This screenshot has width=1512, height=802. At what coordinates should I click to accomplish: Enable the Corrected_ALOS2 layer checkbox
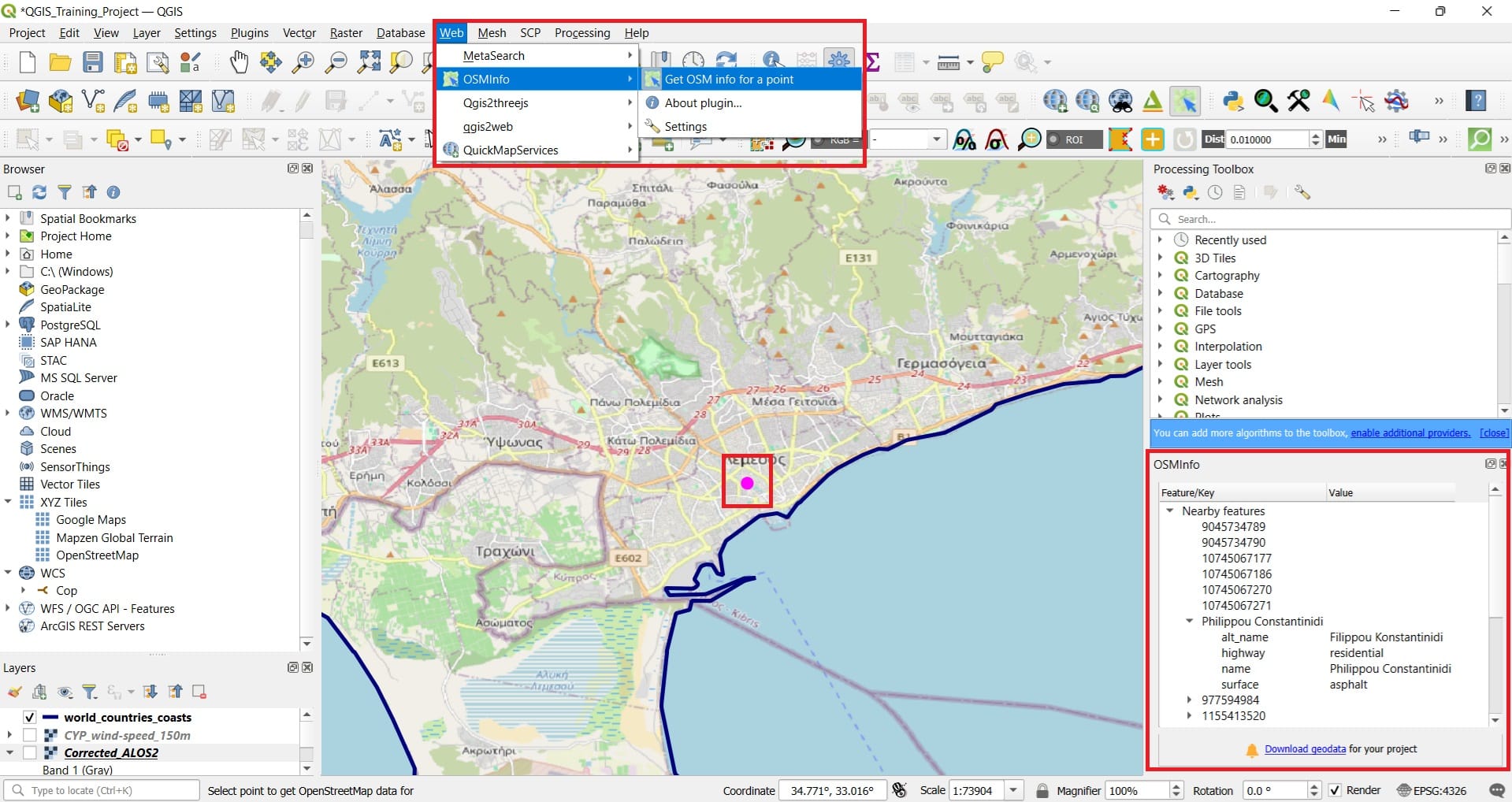(x=30, y=752)
